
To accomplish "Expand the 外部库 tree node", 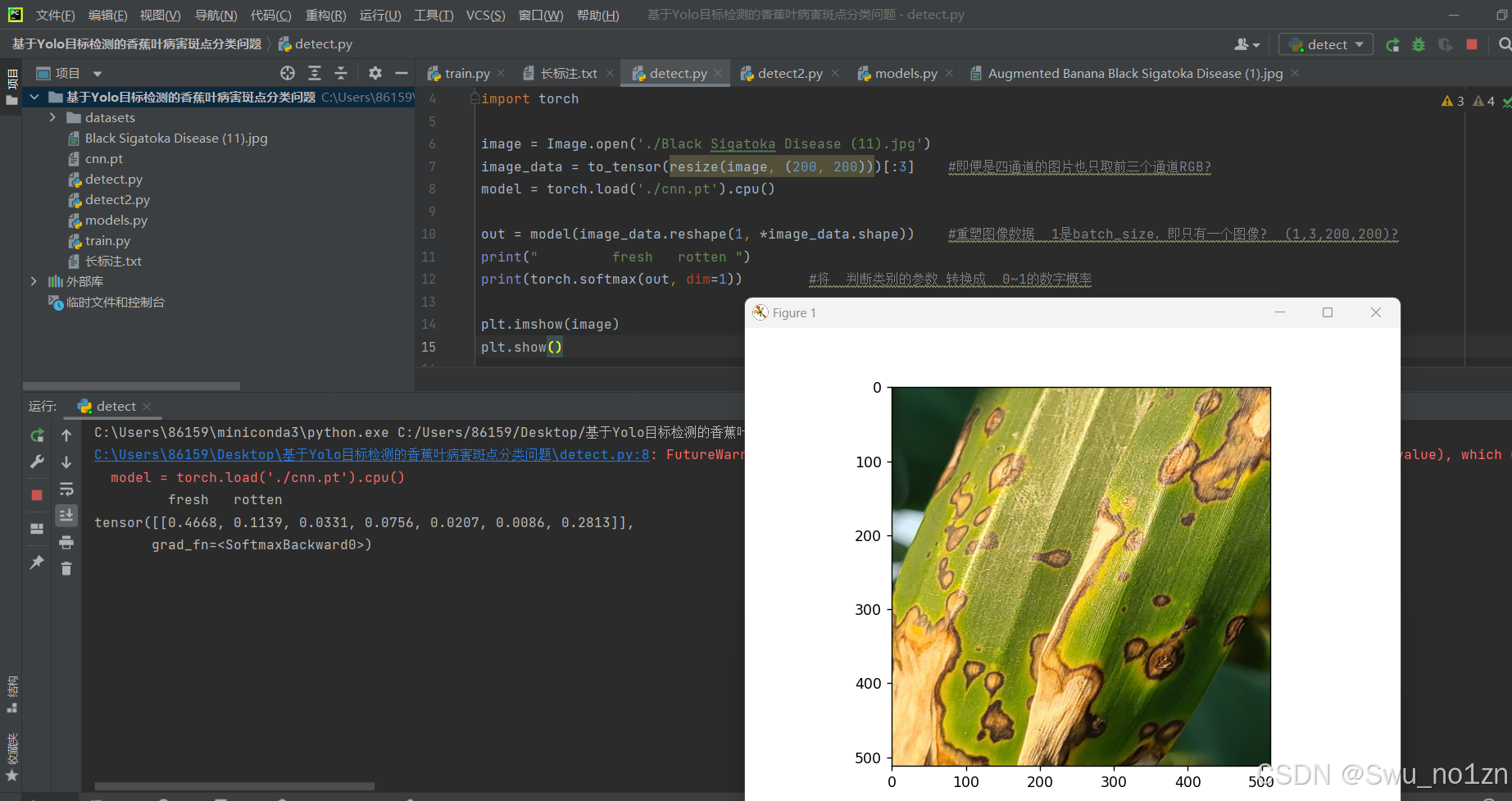I will [34, 281].
